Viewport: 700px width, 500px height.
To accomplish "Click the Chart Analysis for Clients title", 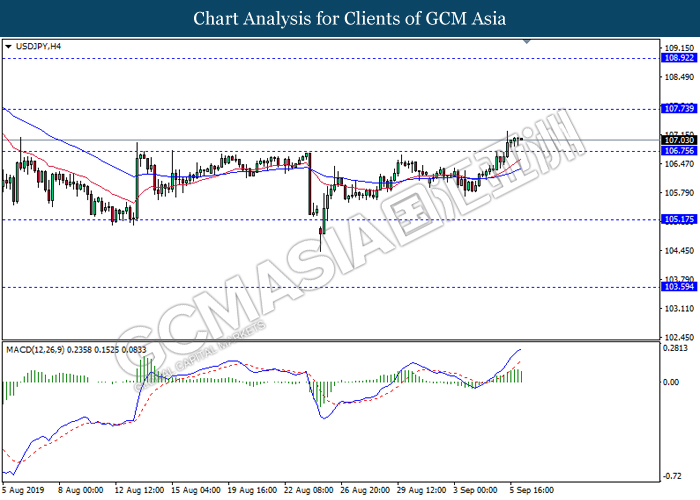I will [350, 19].
